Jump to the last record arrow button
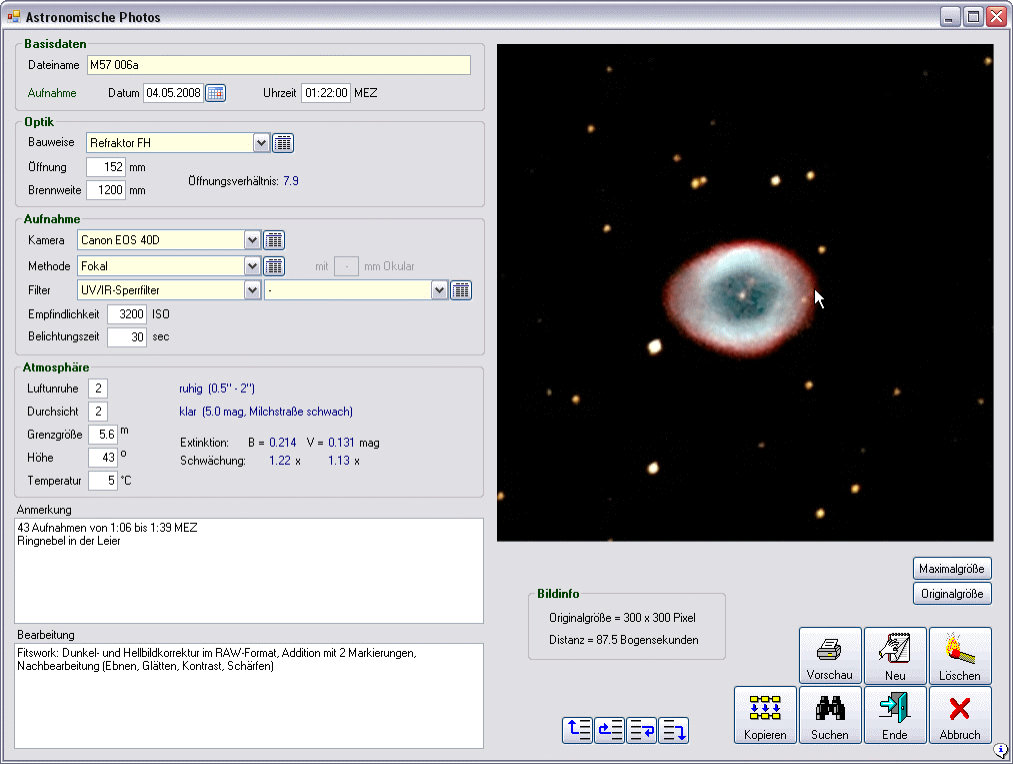Image resolution: width=1013 pixels, height=764 pixels. click(674, 730)
